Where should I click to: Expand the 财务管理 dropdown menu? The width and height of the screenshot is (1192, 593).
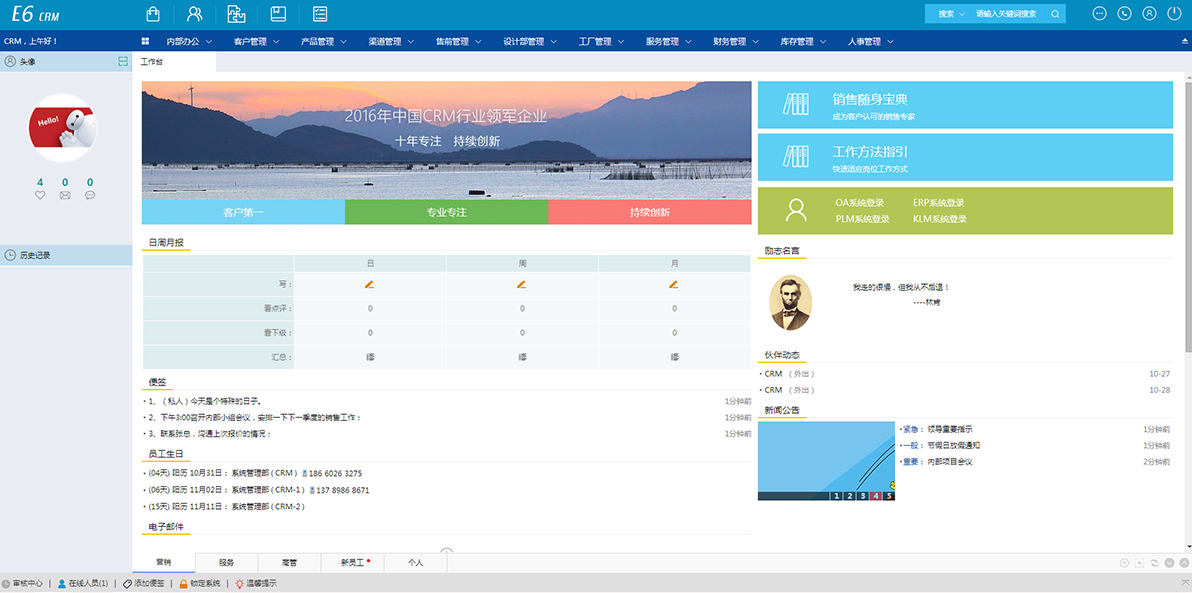pos(736,41)
